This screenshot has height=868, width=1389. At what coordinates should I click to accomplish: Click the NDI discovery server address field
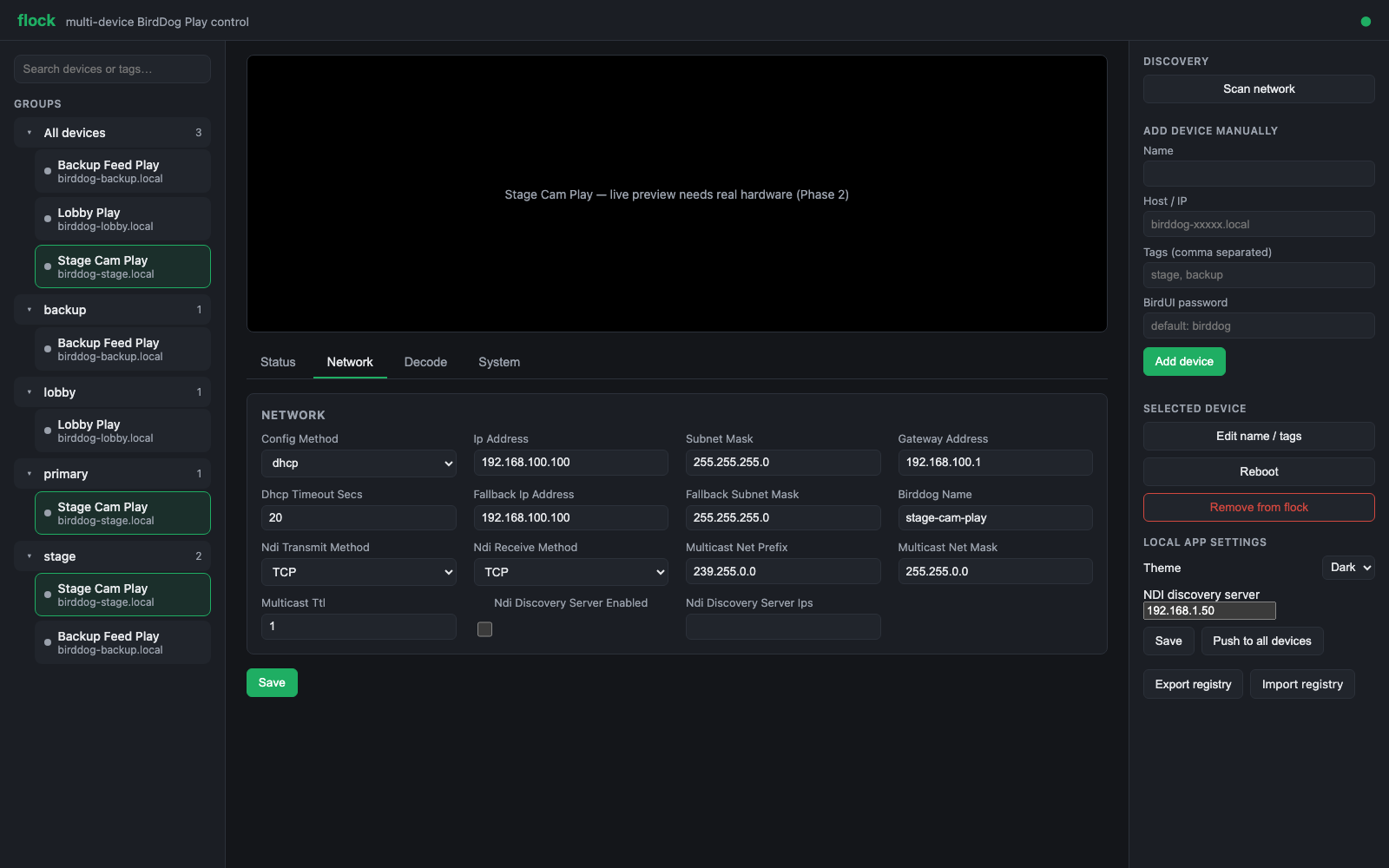(1209, 610)
